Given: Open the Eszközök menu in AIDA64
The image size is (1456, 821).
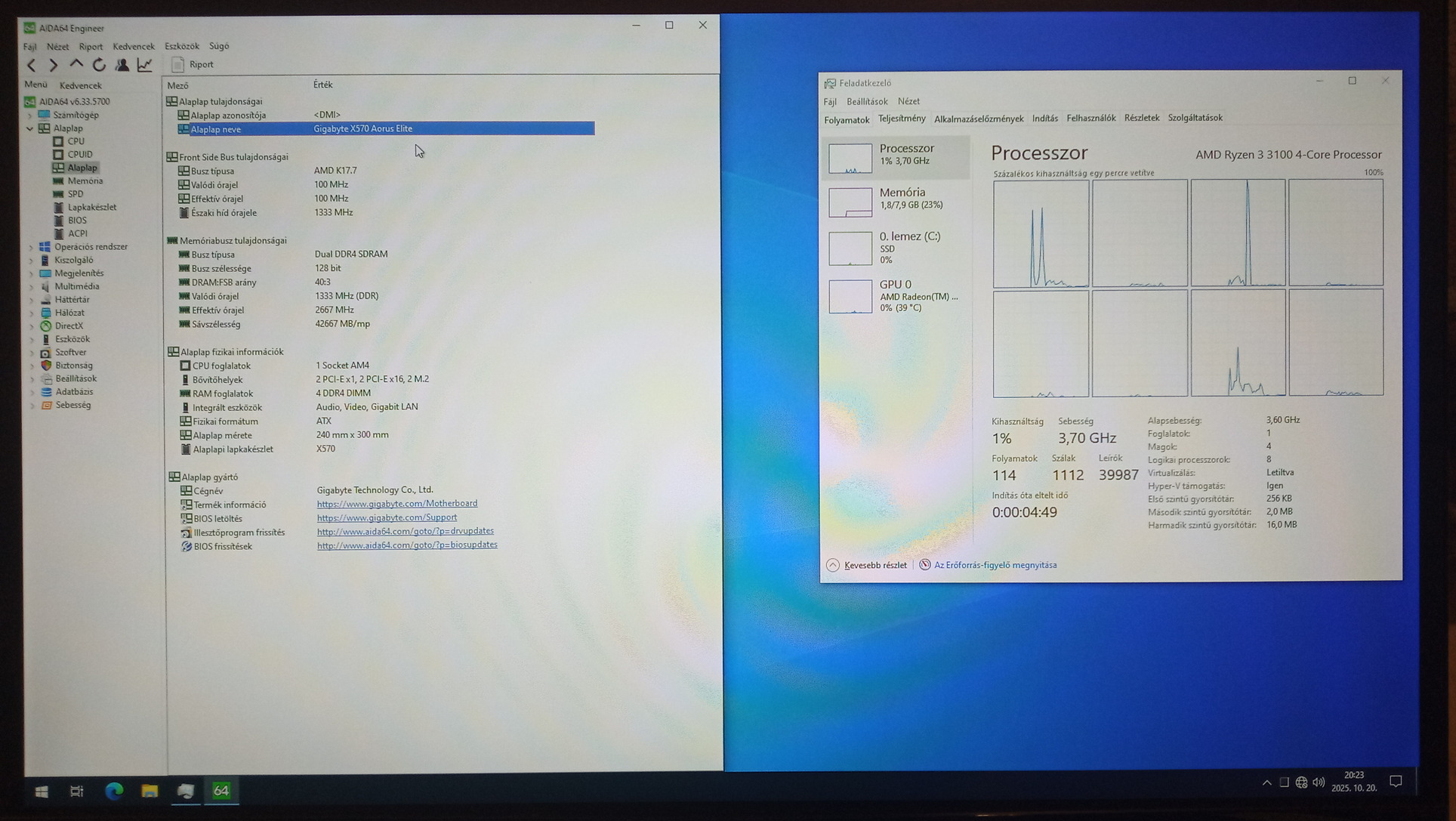Looking at the screenshot, I should pyautogui.click(x=181, y=46).
